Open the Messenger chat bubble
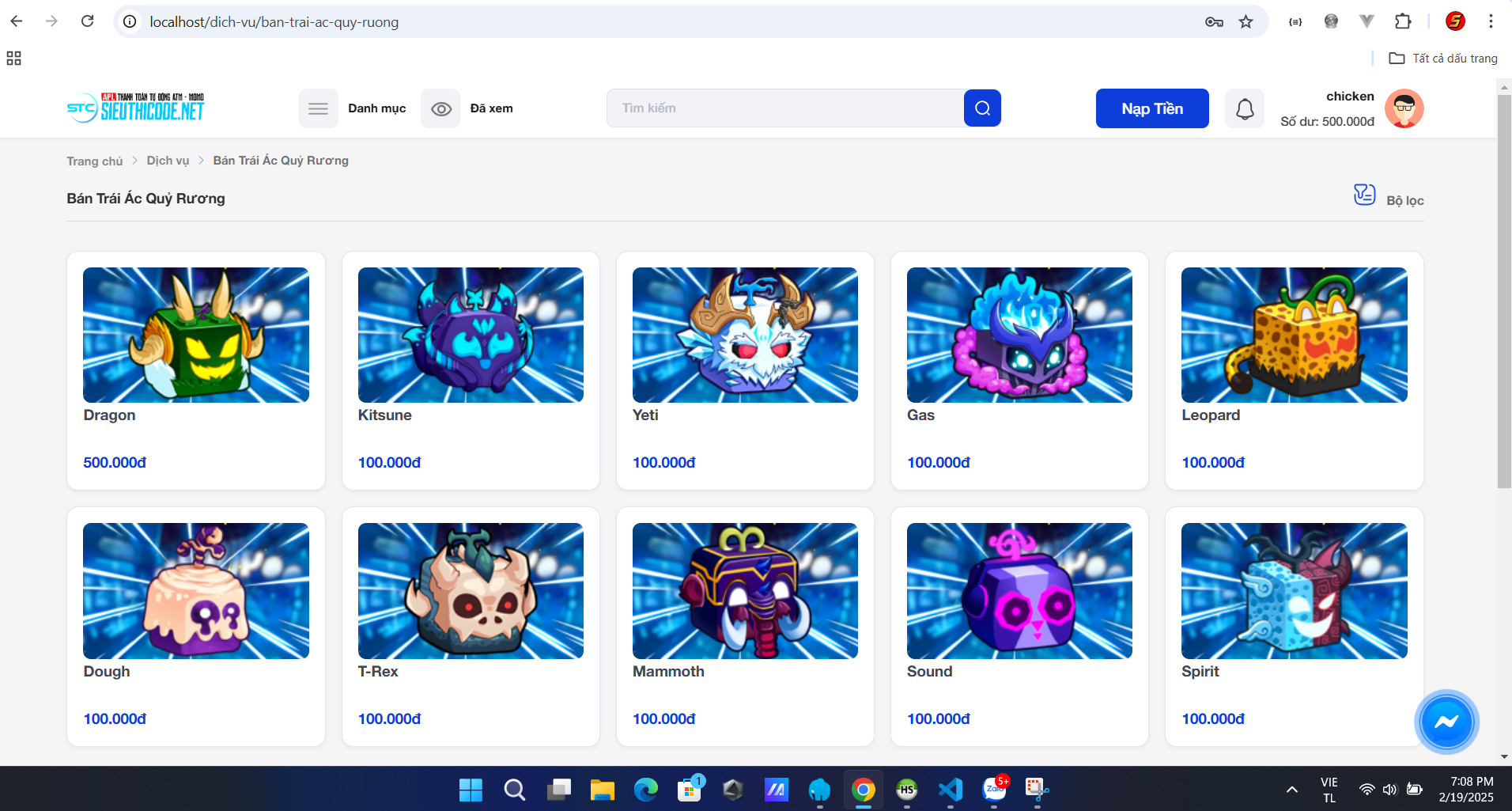Screen dimensions: 1512x811 tap(1446, 722)
